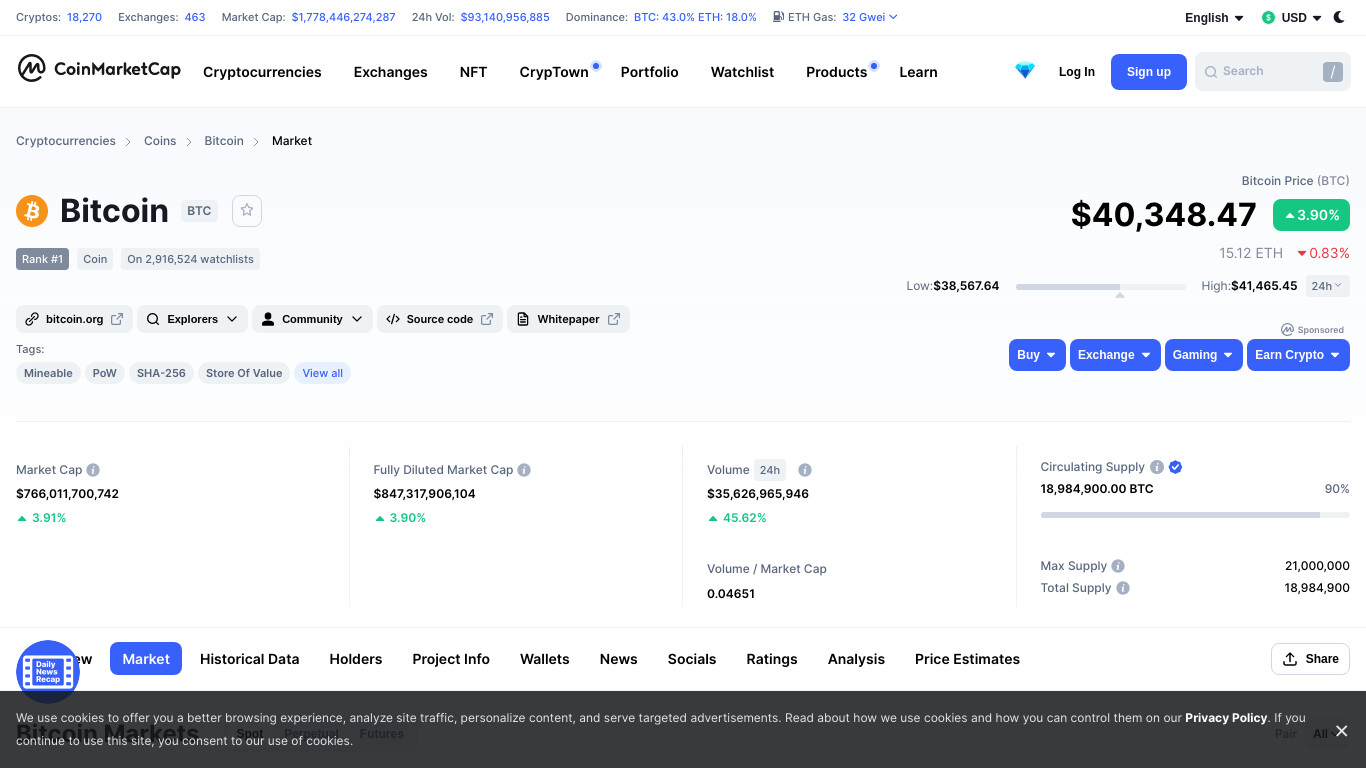Image resolution: width=1366 pixels, height=768 pixels.
Task: Switch to the Ratings tab
Action: click(772, 659)
